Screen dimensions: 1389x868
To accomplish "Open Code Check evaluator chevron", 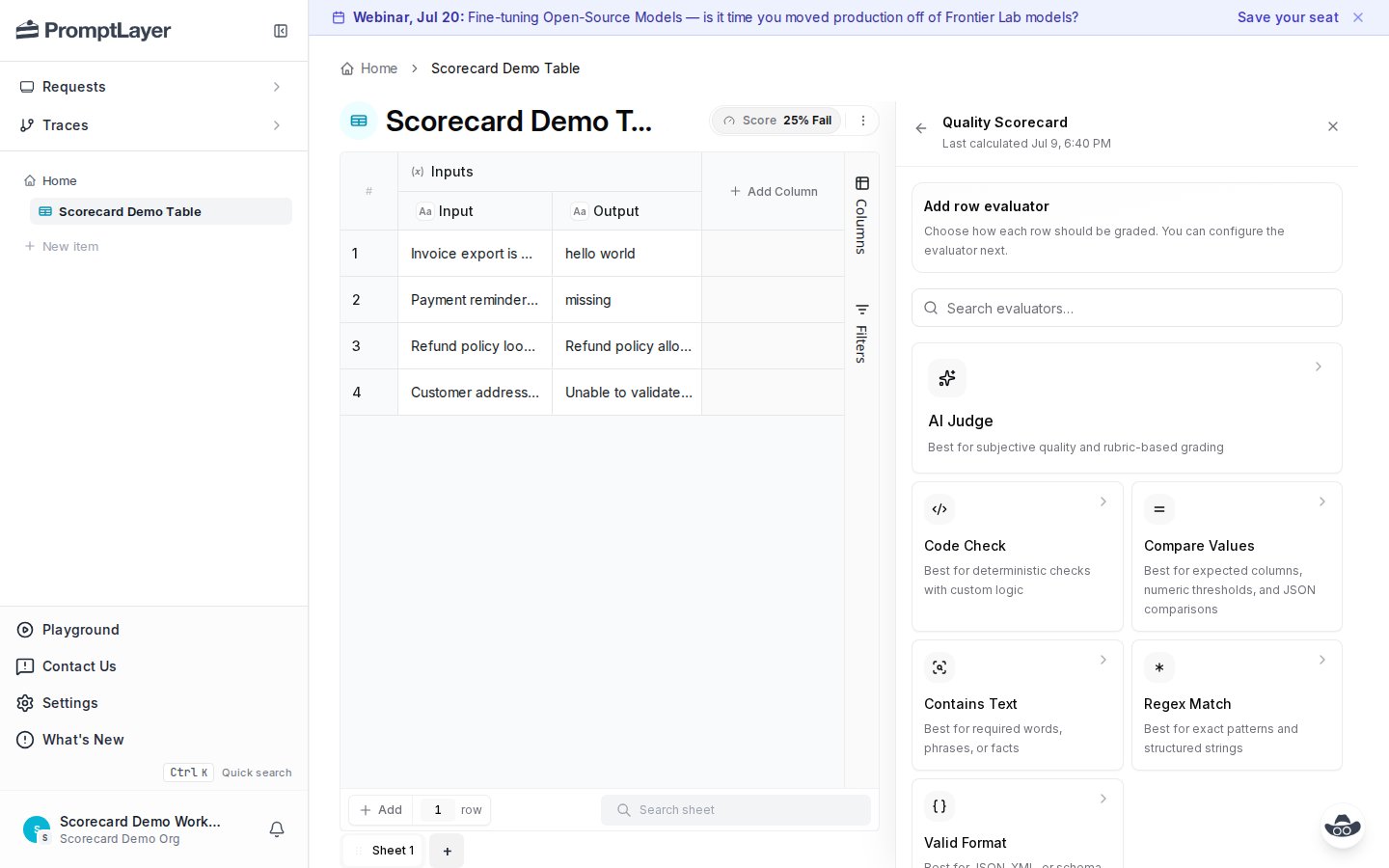I will (1103, 502).
